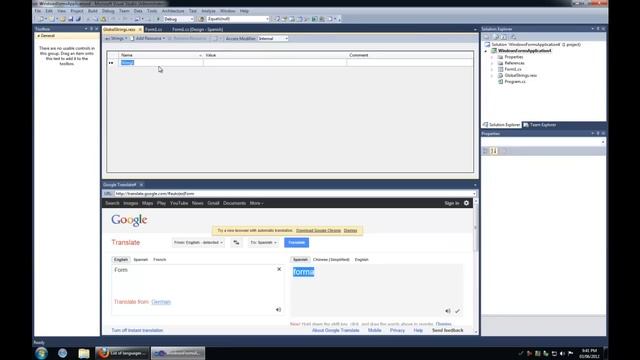Select the Spanish source language tab

point(140,260)
